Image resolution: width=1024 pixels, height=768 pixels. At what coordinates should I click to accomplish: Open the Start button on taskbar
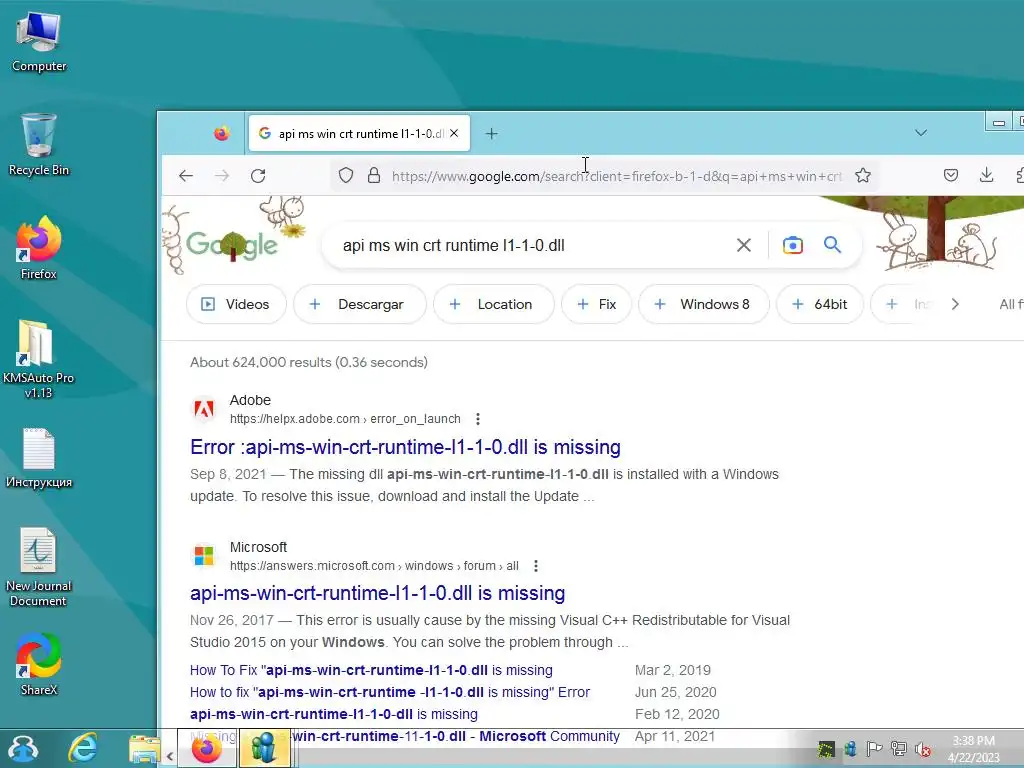[22, 748]
